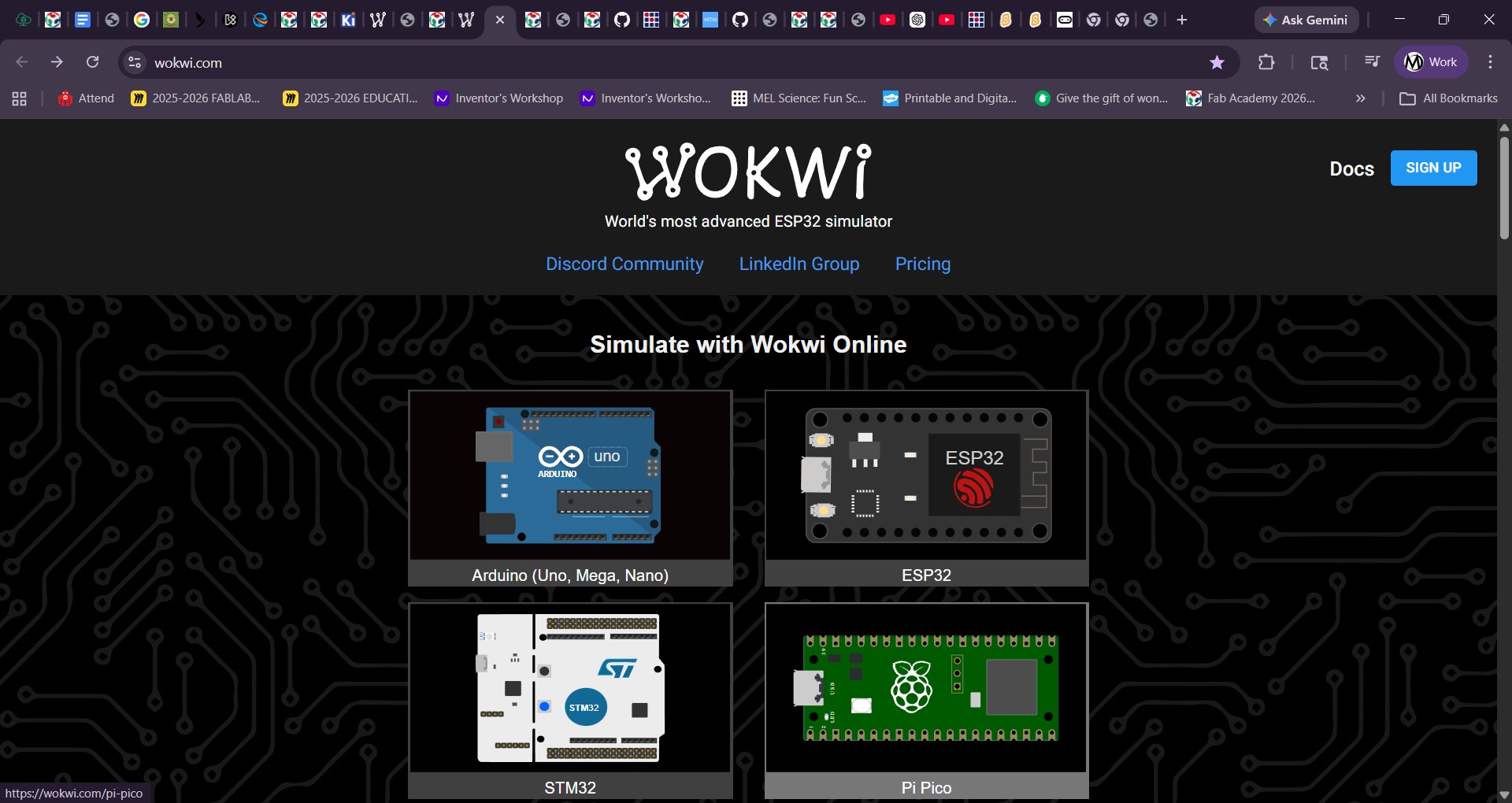Open the LinkedIn Group link
1512x803 pixels.
click(x=799, y=264)
